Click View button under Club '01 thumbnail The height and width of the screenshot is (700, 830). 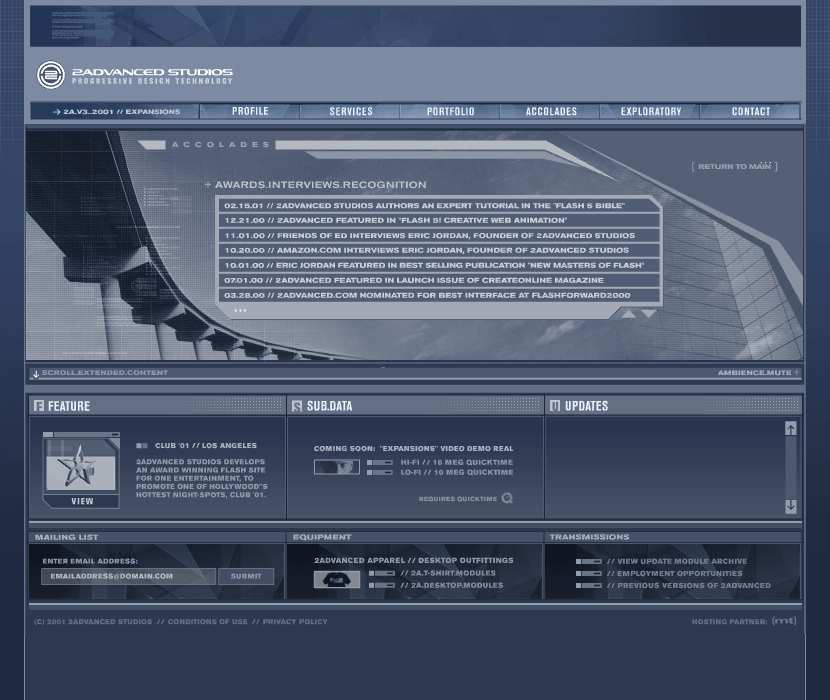pos(82,501)
